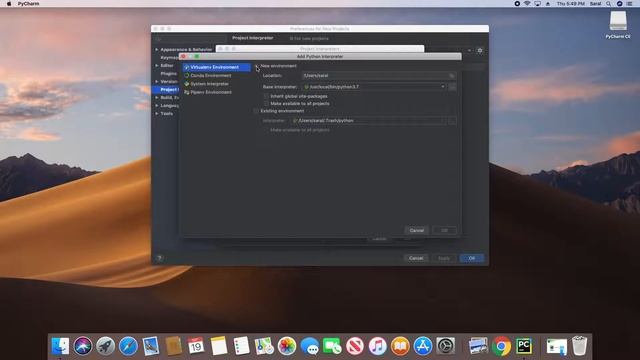This screenshot has height=360, width=640.
Task: Click Apply in the Preferences window
Action: coord(444,258)
